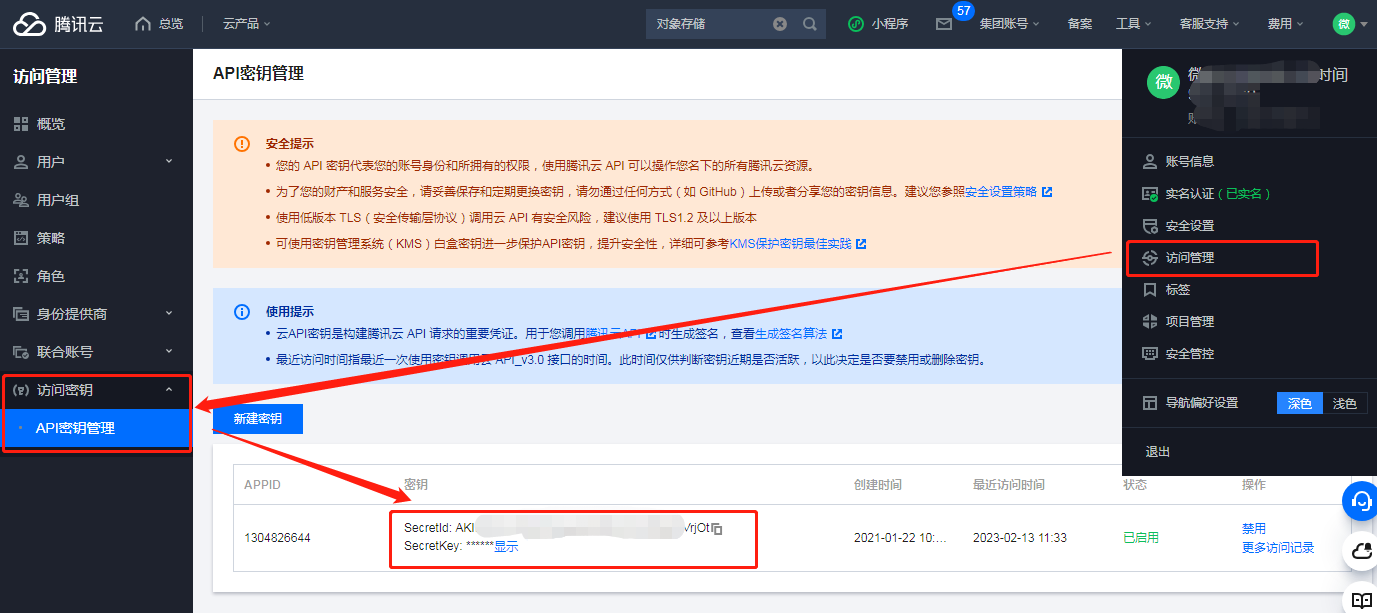The width and height of the screenshot is (1377, 613).
Task: Expand the 工具 tools dropdown
Action: coord(1133,24)
